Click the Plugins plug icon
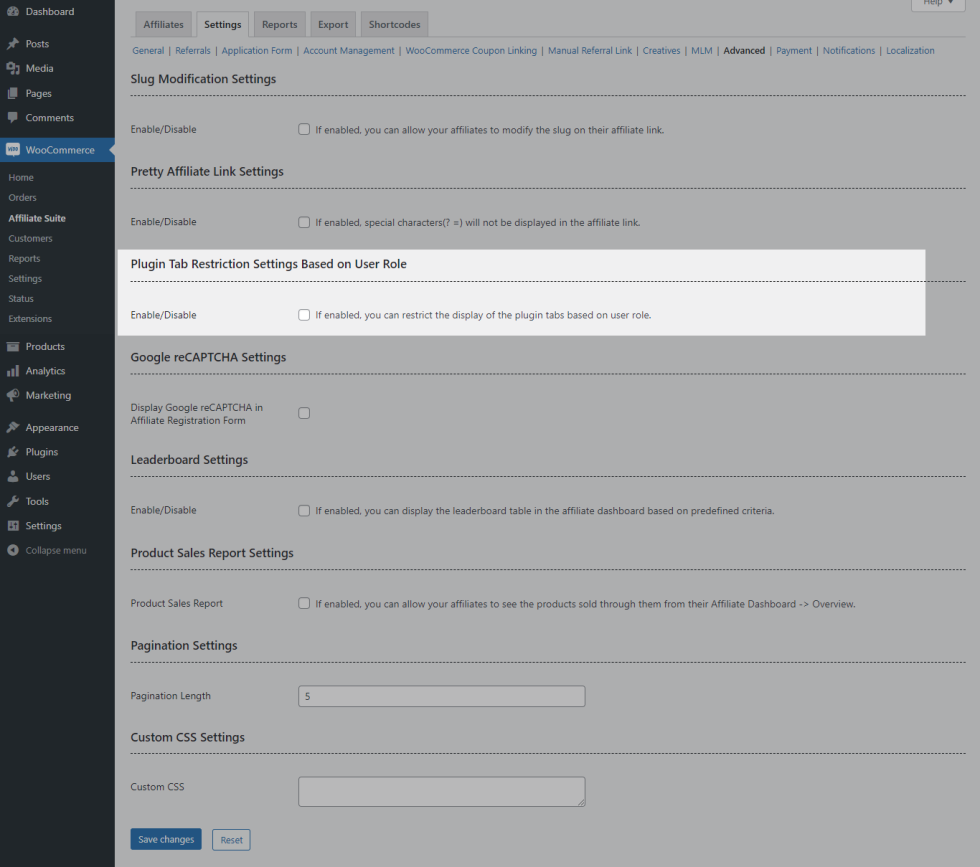Image resolution: width=980 pixels, height=867 pixels. pyautogui.click(x=13, y=452)
